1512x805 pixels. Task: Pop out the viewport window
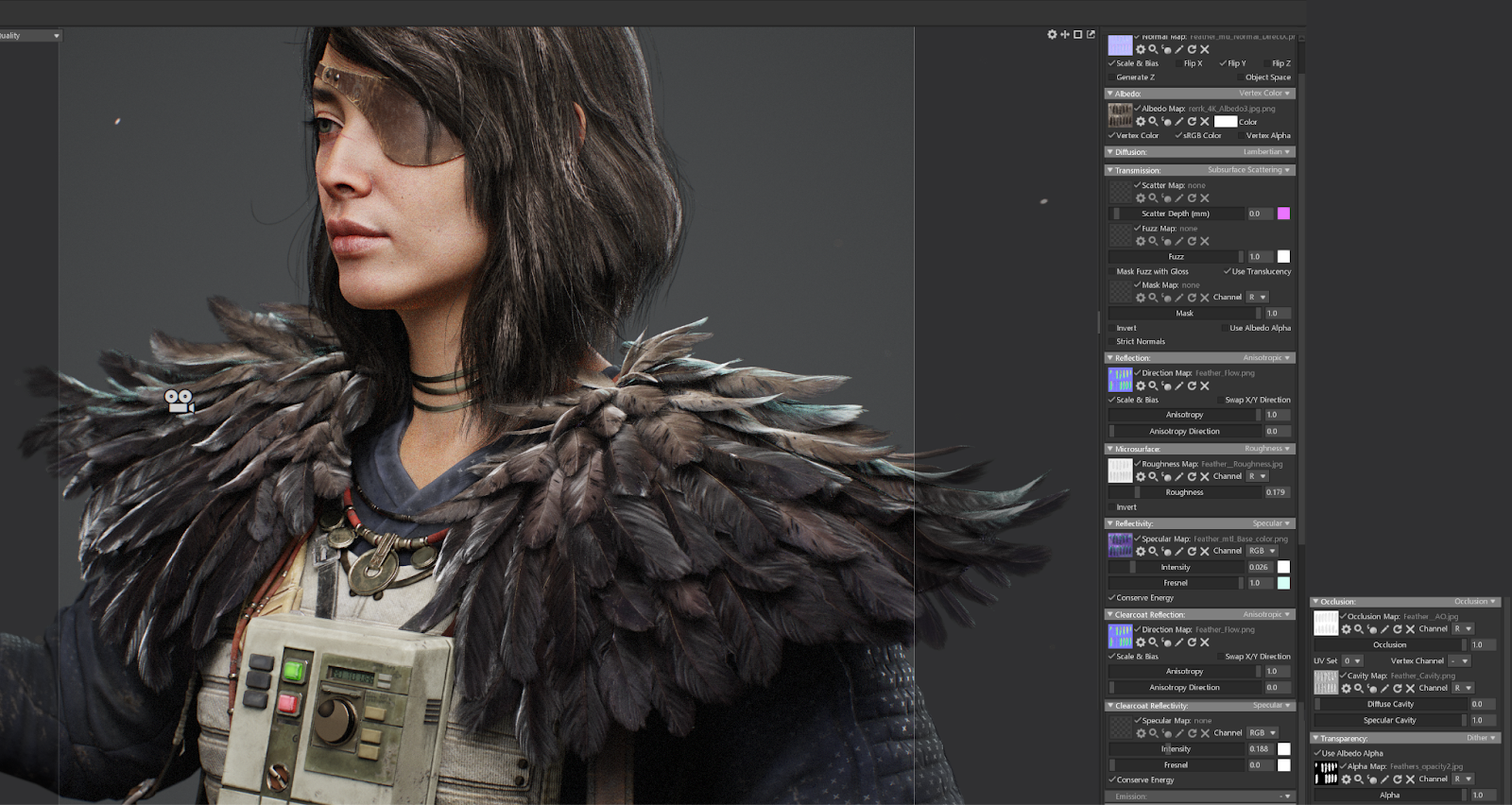1091,35
